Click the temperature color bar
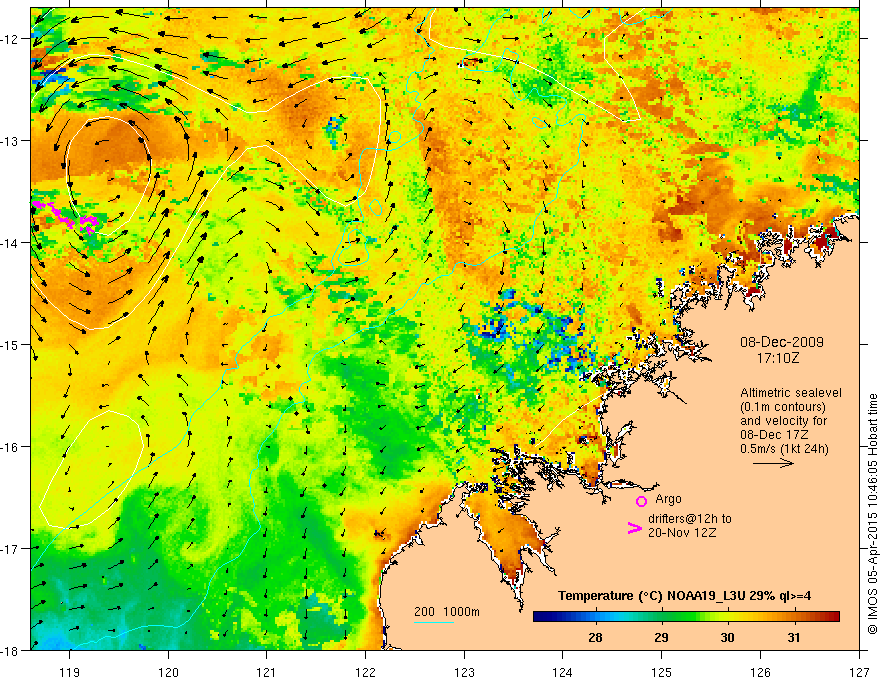Image resolution: width=880 pixels, height=680 pixels. click(x=686, y=616)
